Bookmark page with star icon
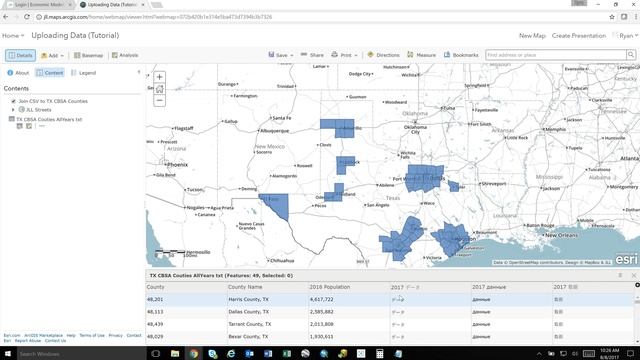The image size is (640, 360). click(612, 17)
